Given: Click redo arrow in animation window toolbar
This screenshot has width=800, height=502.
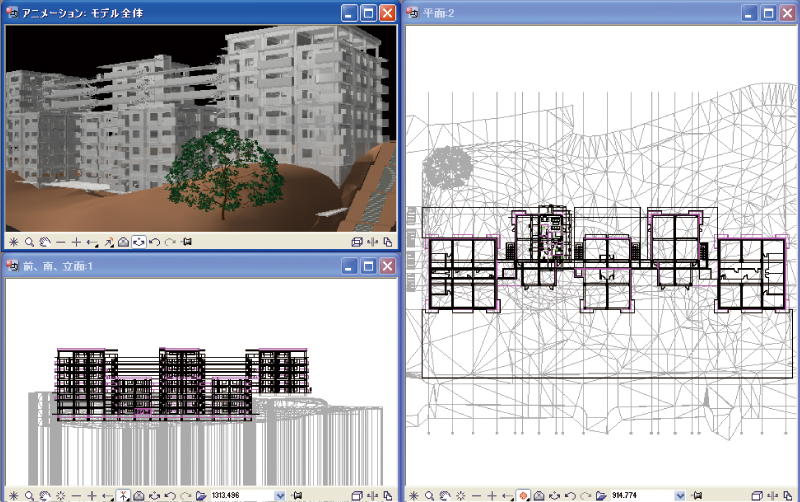Looking at the screenshot, I should coord(170,242).
